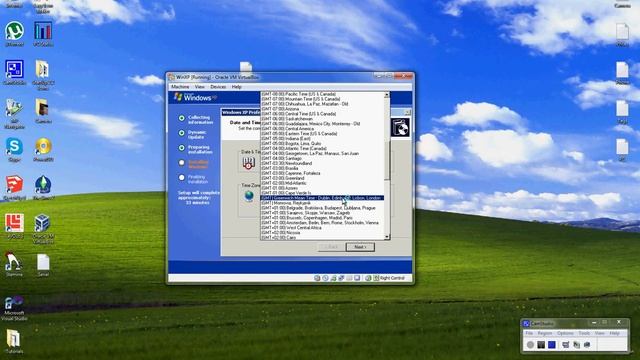Image resolution: width=640 pixels, height=360 pixels.
Task: Select the Arizona time zone entry
Action: pyautogui.click(x=322, y=109)
